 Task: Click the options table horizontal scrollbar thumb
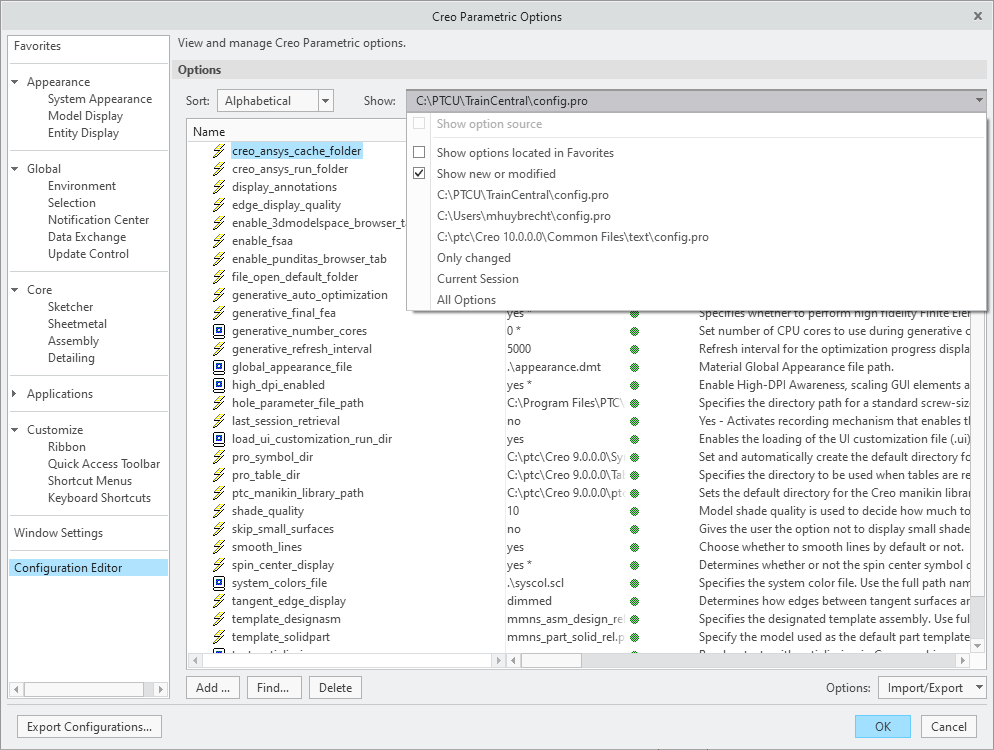click(x=551, y=661)
